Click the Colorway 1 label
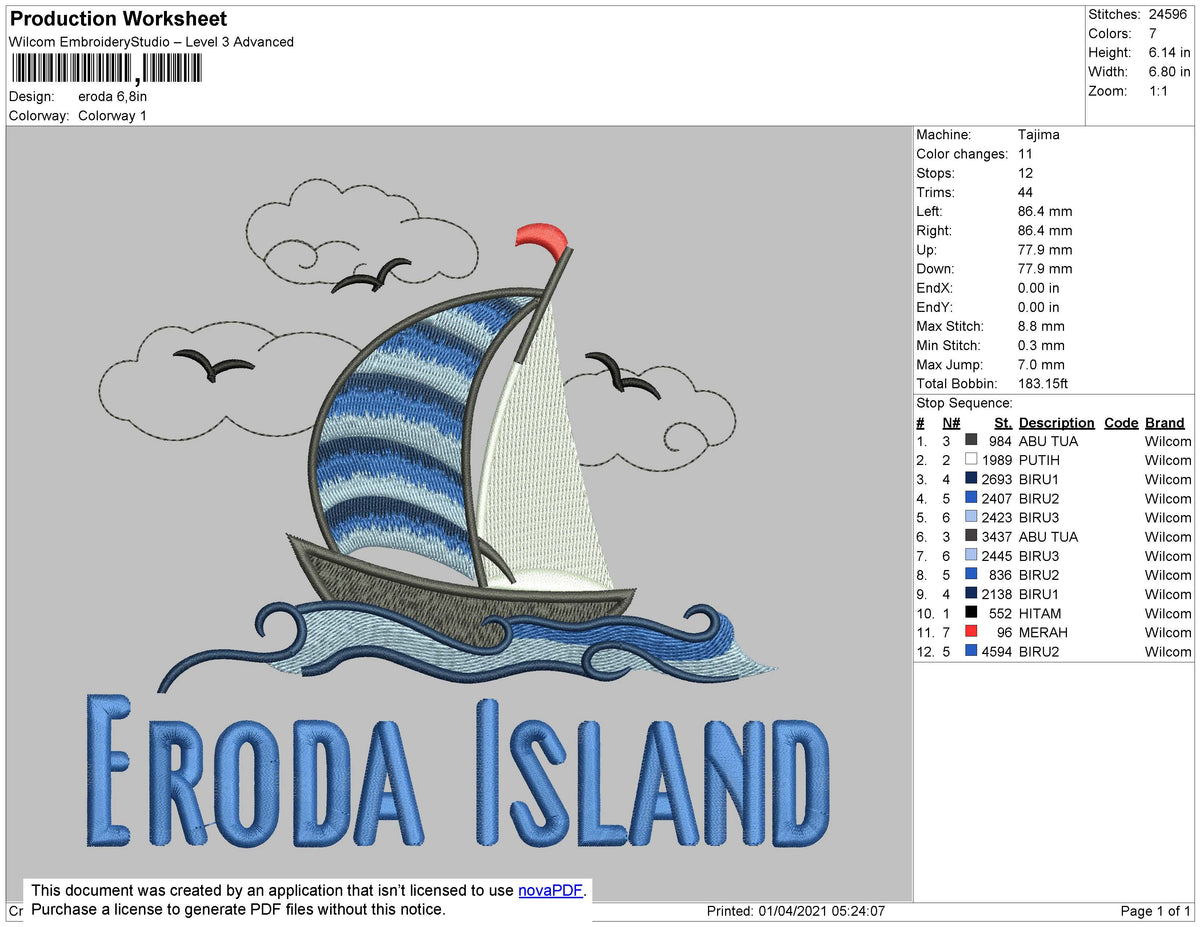This screenshot has width=1200, height=927. click(112, 115)
